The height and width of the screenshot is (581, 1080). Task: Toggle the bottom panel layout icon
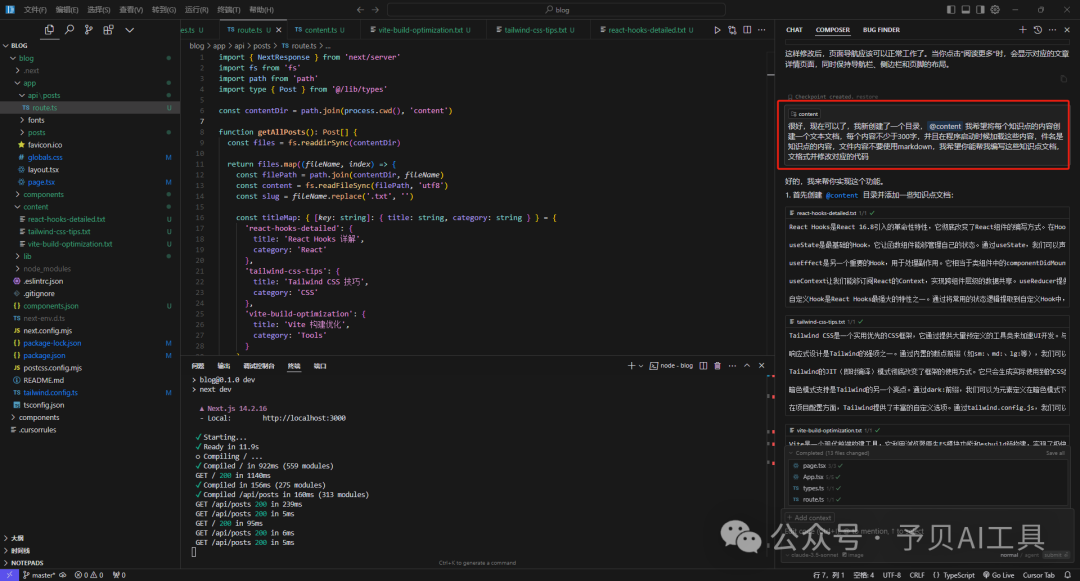tap(966, 10)
